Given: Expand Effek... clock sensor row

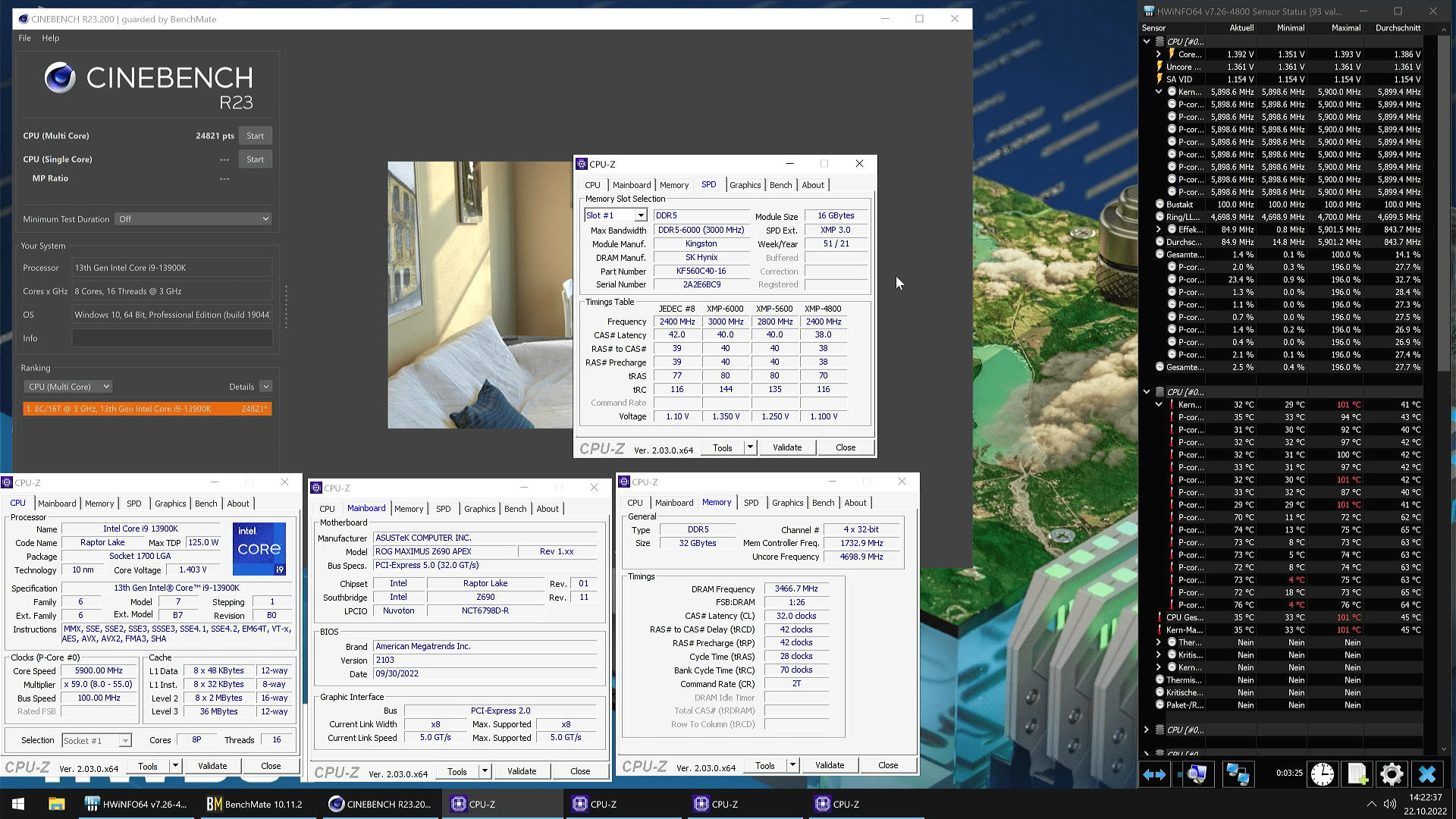Looking at the screenshot, I should [1159, 229].
